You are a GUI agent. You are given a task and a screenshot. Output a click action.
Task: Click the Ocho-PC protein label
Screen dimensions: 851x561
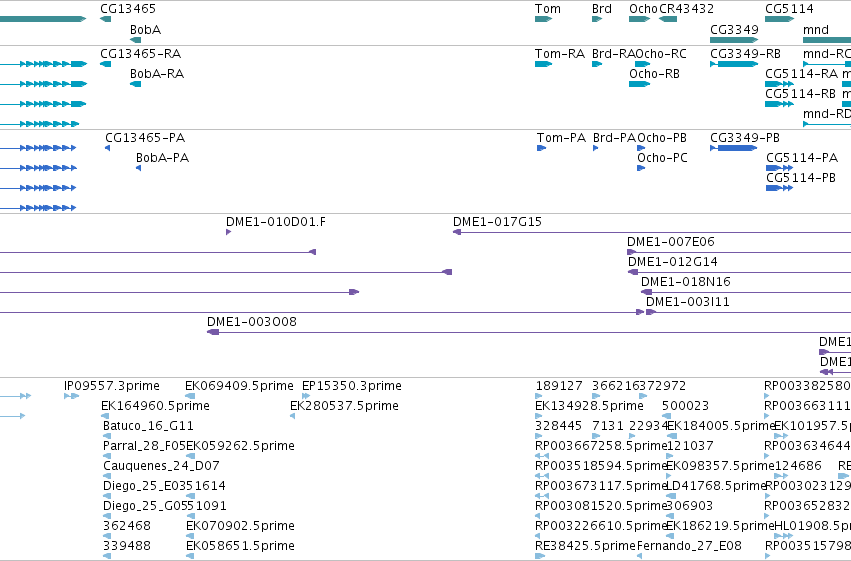click(663, 158)
